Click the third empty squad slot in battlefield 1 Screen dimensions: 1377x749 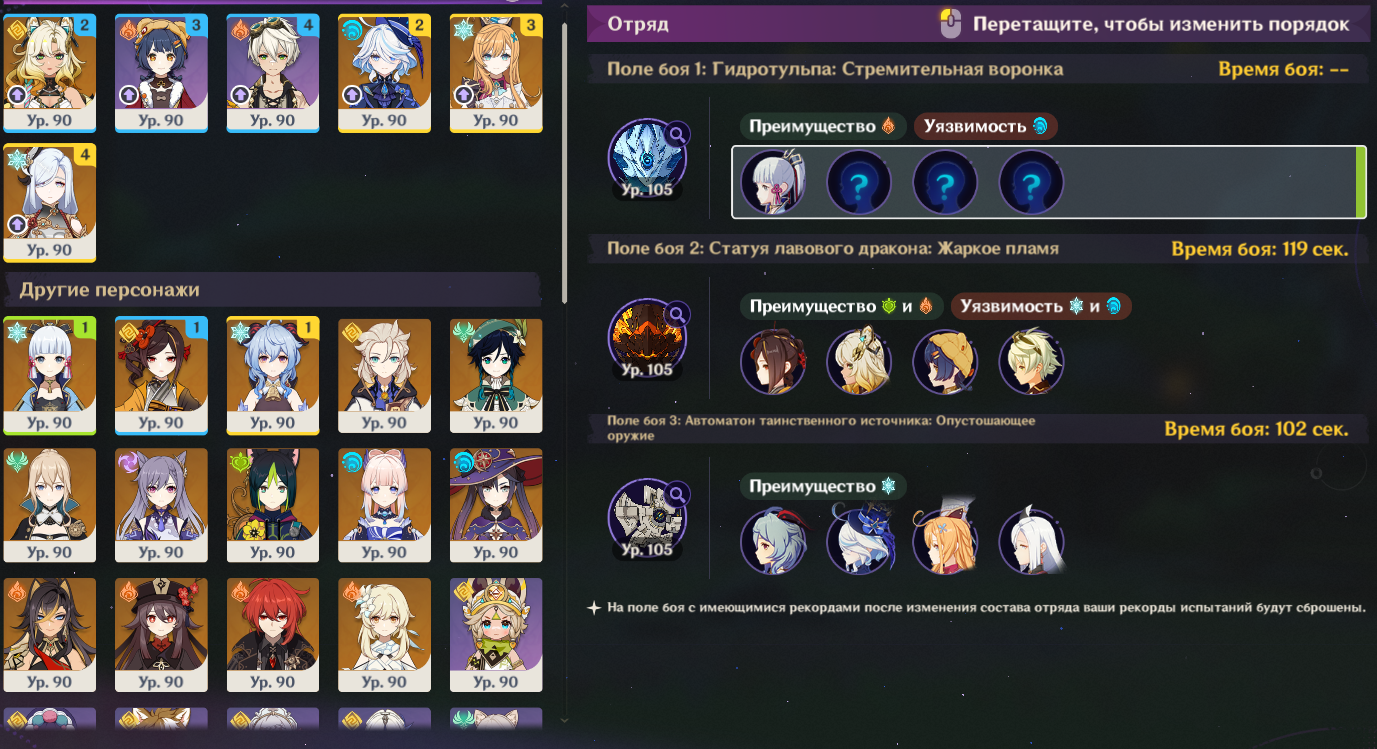pyautogui.click(x=1031, y=182)
